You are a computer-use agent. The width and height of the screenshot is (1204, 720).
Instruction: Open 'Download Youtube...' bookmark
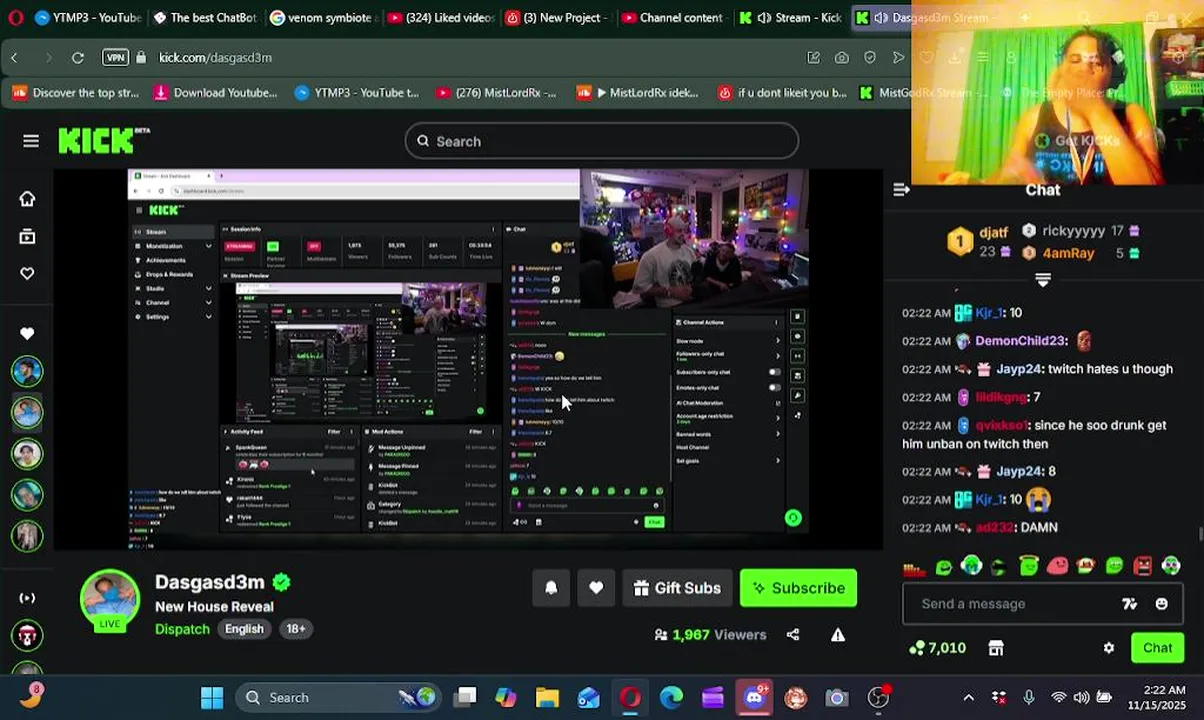215,93
